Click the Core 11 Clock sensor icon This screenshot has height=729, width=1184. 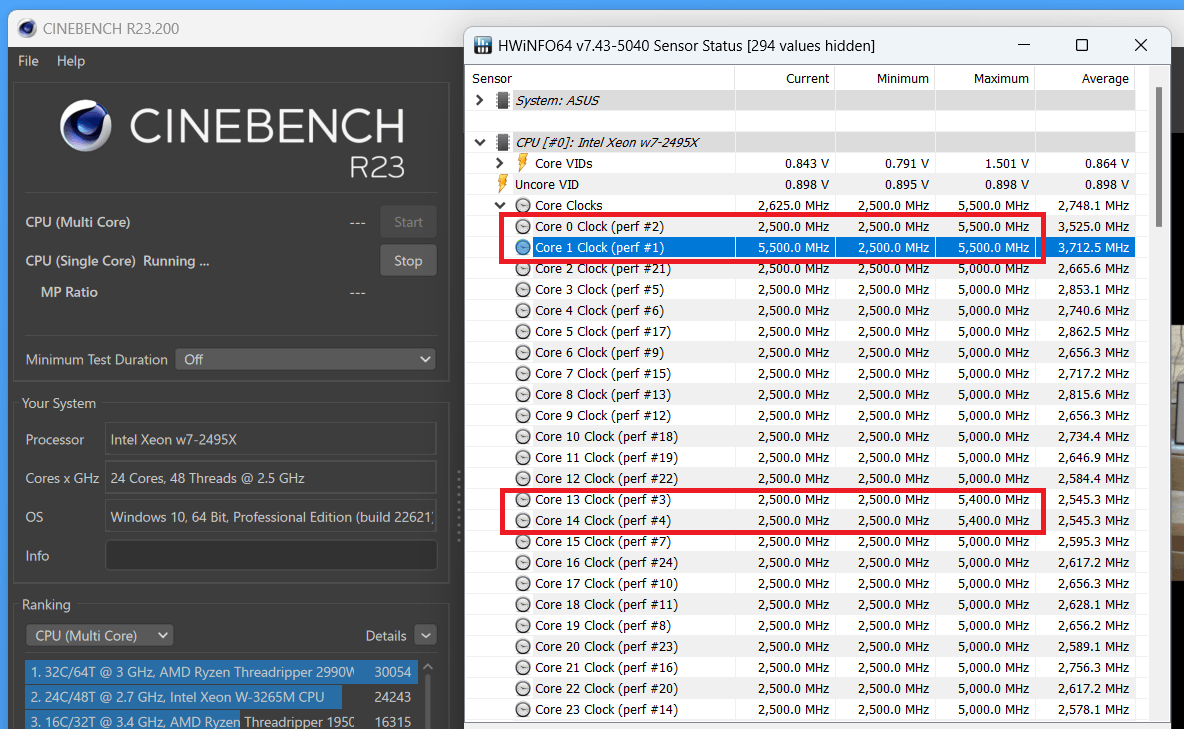[523, 458]
